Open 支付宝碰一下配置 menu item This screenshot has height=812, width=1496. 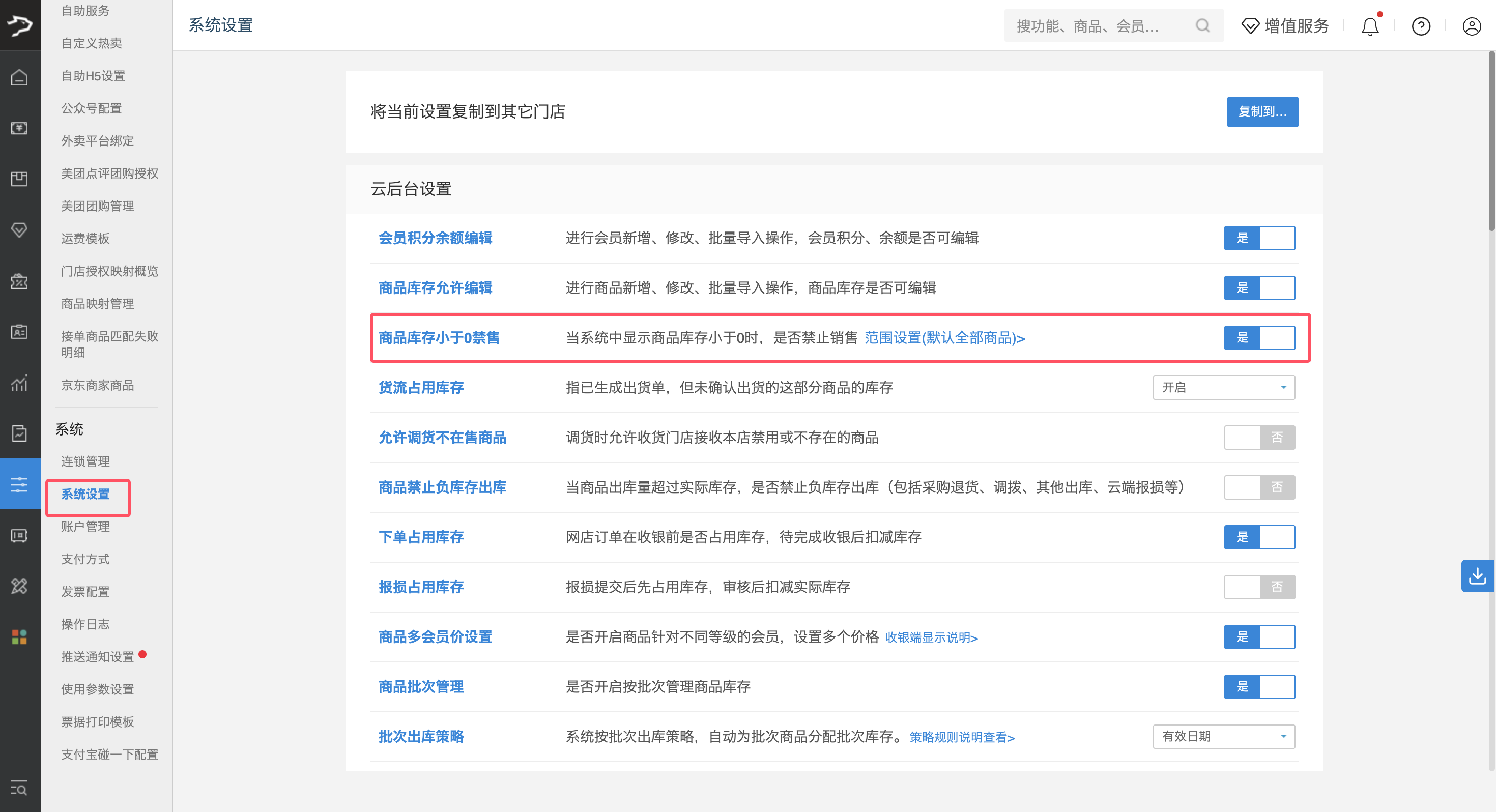[x=110, y=754]
